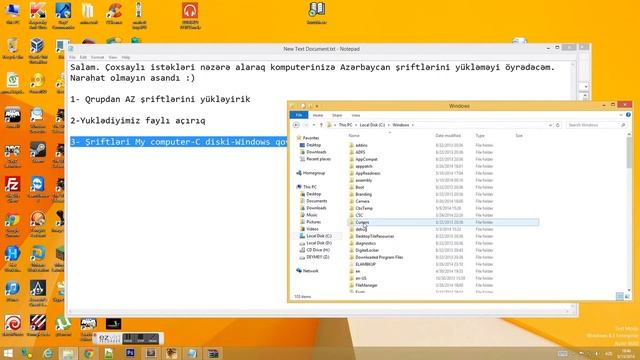Screen dimensions: 640x360
Task: Open the TeamViewer desktop shortcut
Action: click(x=38, y=189)
